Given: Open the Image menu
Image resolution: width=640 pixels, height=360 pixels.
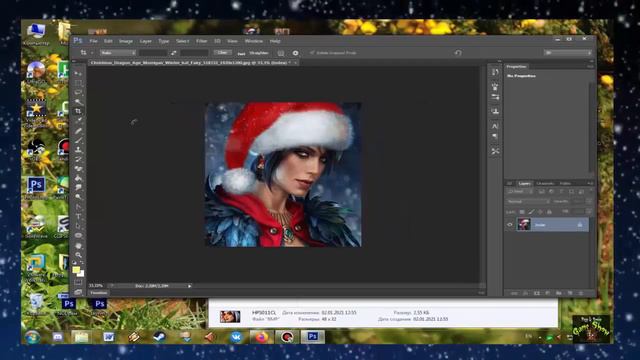Looking at the screenshot, I should pos(126,41).
